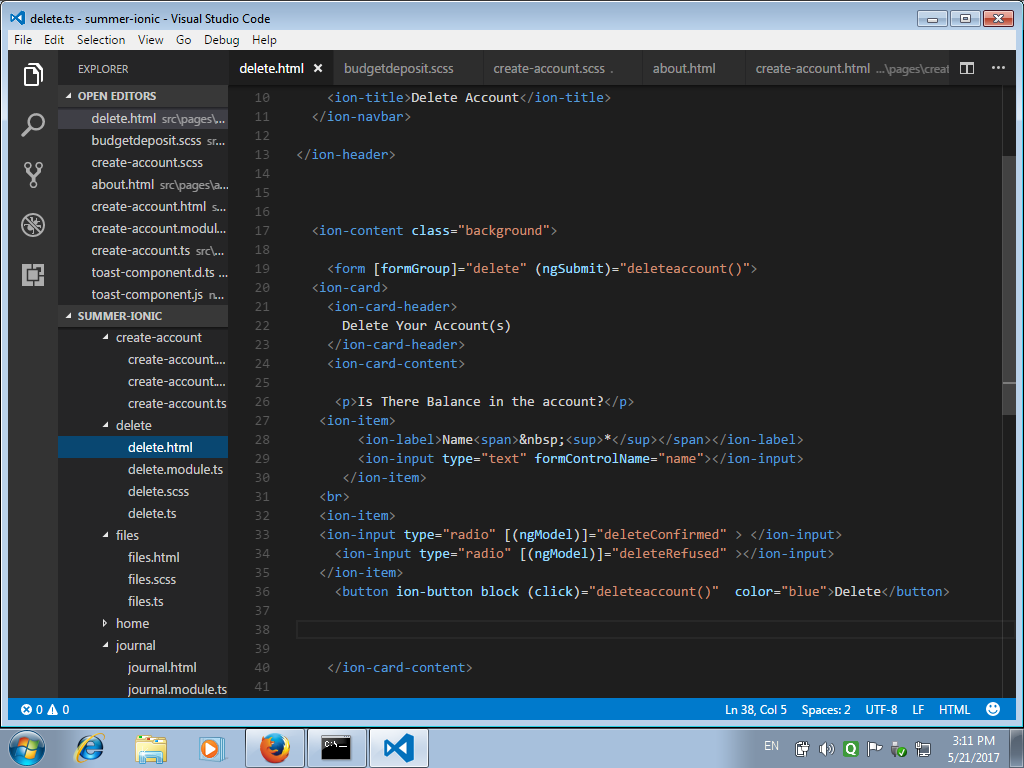Click the Spaces: 2 indentation setting
The width and height of the screenshot is (1024, 768).
(826, 710)
